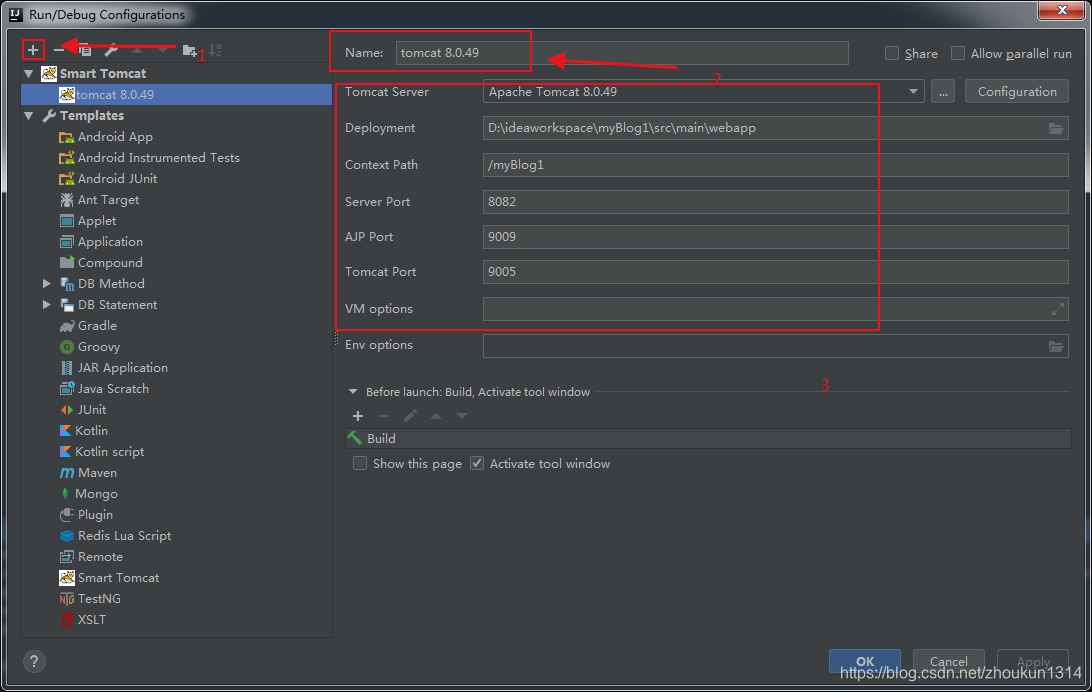Enable Allow parallel run
Image resolution: width=1092 pixels, height=692 pixels.
click(x=958, y=53)
